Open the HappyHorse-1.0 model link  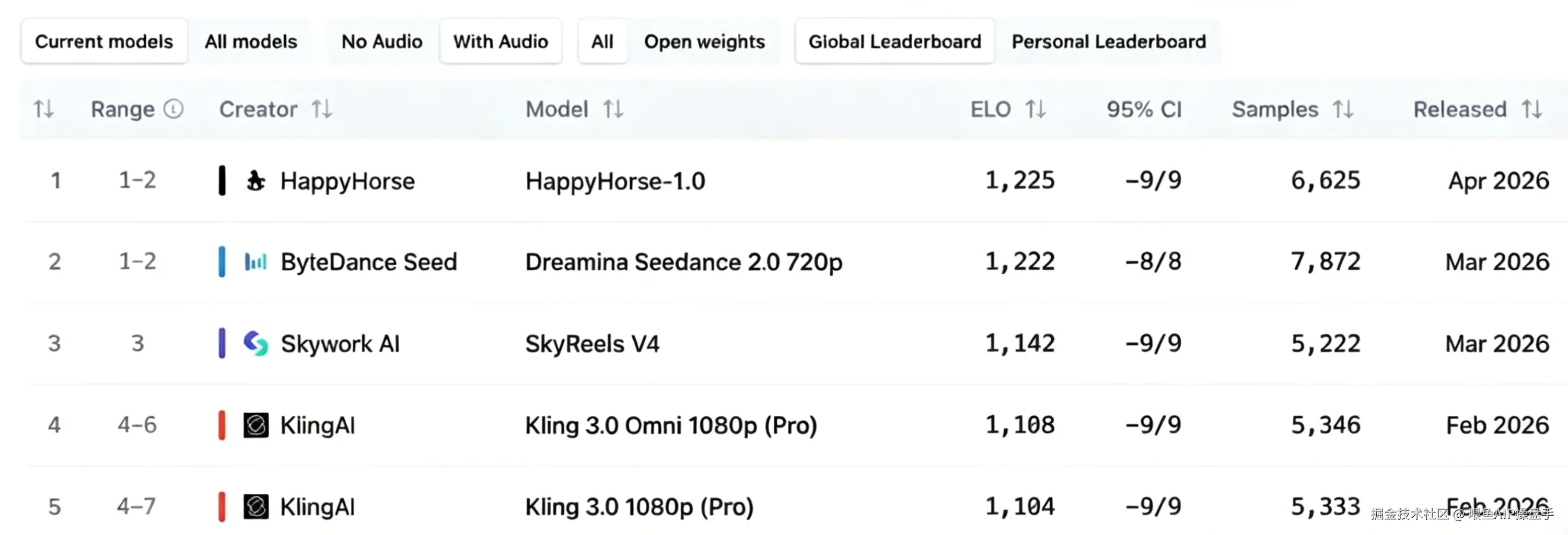tap(615, 181)
